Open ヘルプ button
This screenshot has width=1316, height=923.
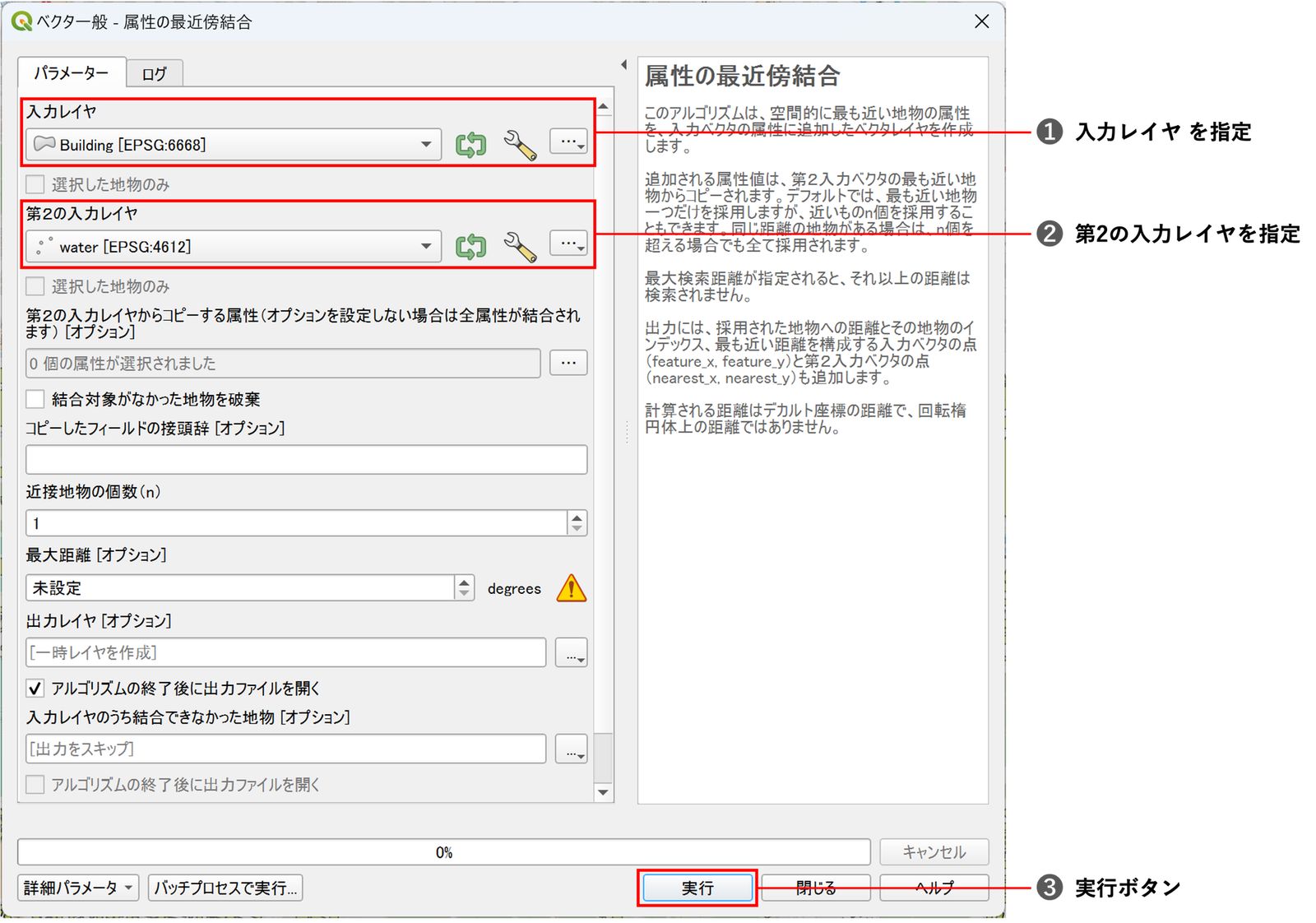[934, 888]
